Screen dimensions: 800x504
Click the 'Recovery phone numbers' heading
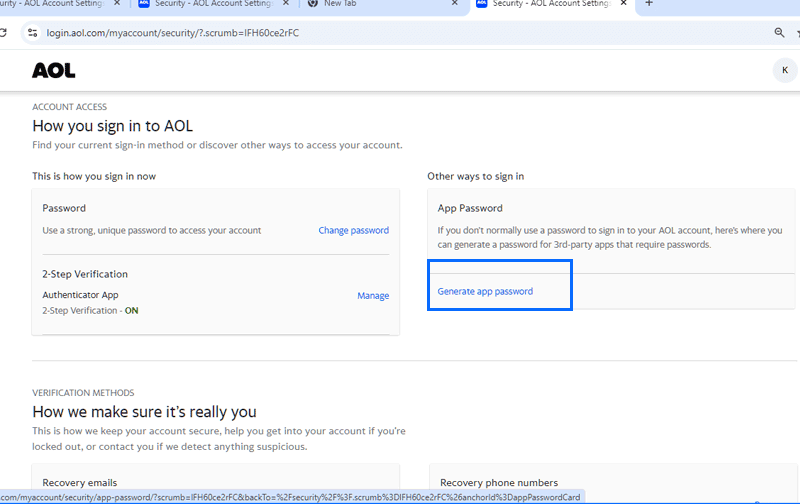[x=499, y=483]
